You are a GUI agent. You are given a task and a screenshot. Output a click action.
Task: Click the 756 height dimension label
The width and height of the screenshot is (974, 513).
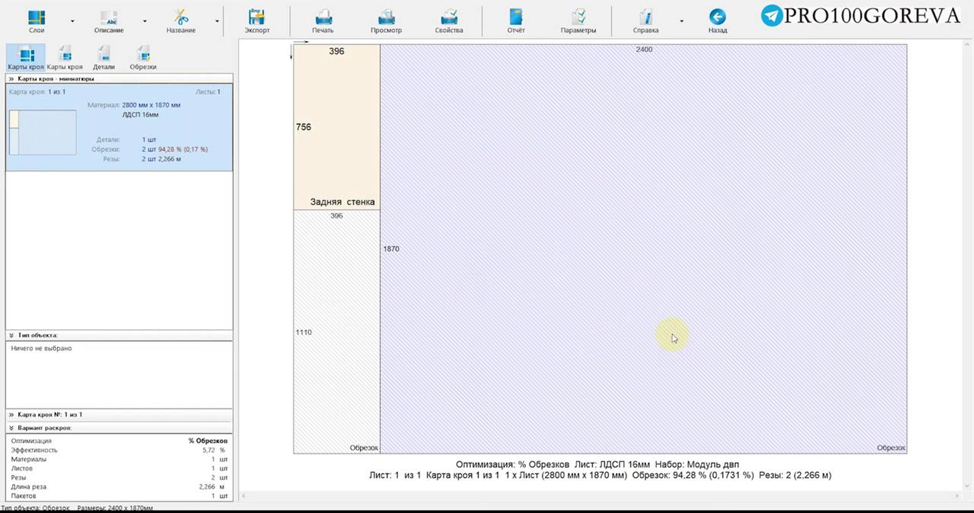pyautogui.click(x=304, y=127)
